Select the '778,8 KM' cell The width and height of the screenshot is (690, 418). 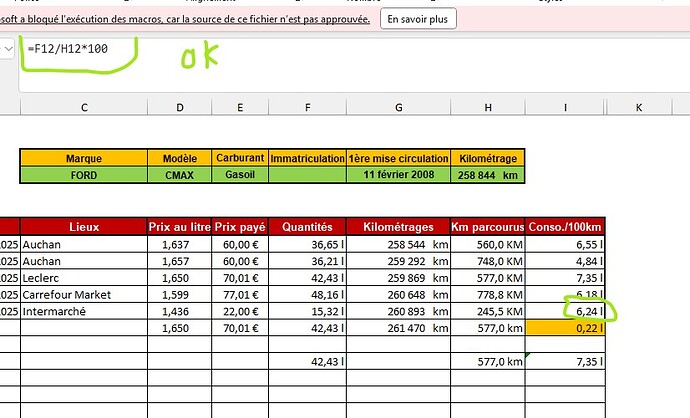click(488, 295)
